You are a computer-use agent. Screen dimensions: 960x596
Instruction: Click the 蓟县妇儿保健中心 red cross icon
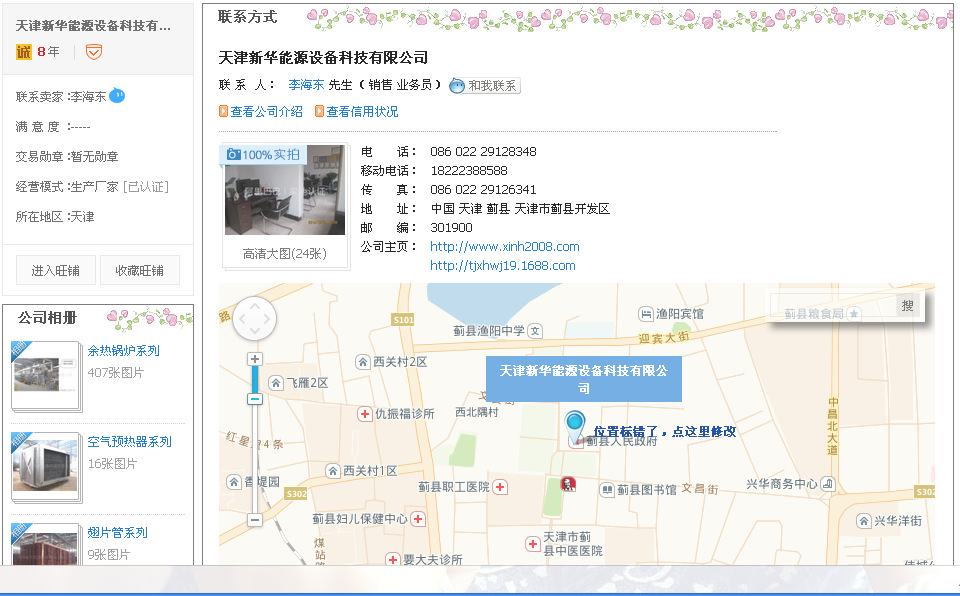click(418, 519)
